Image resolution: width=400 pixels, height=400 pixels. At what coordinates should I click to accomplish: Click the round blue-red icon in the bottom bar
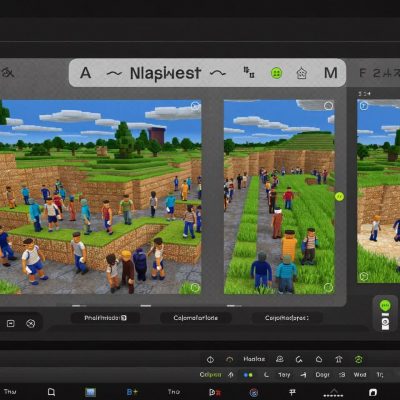coord(254,392)
